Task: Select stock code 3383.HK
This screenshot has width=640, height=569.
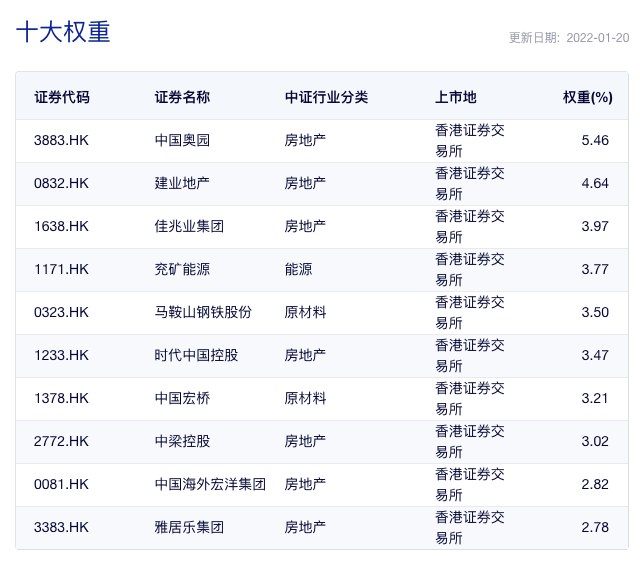Action: [x=61, y=527]
